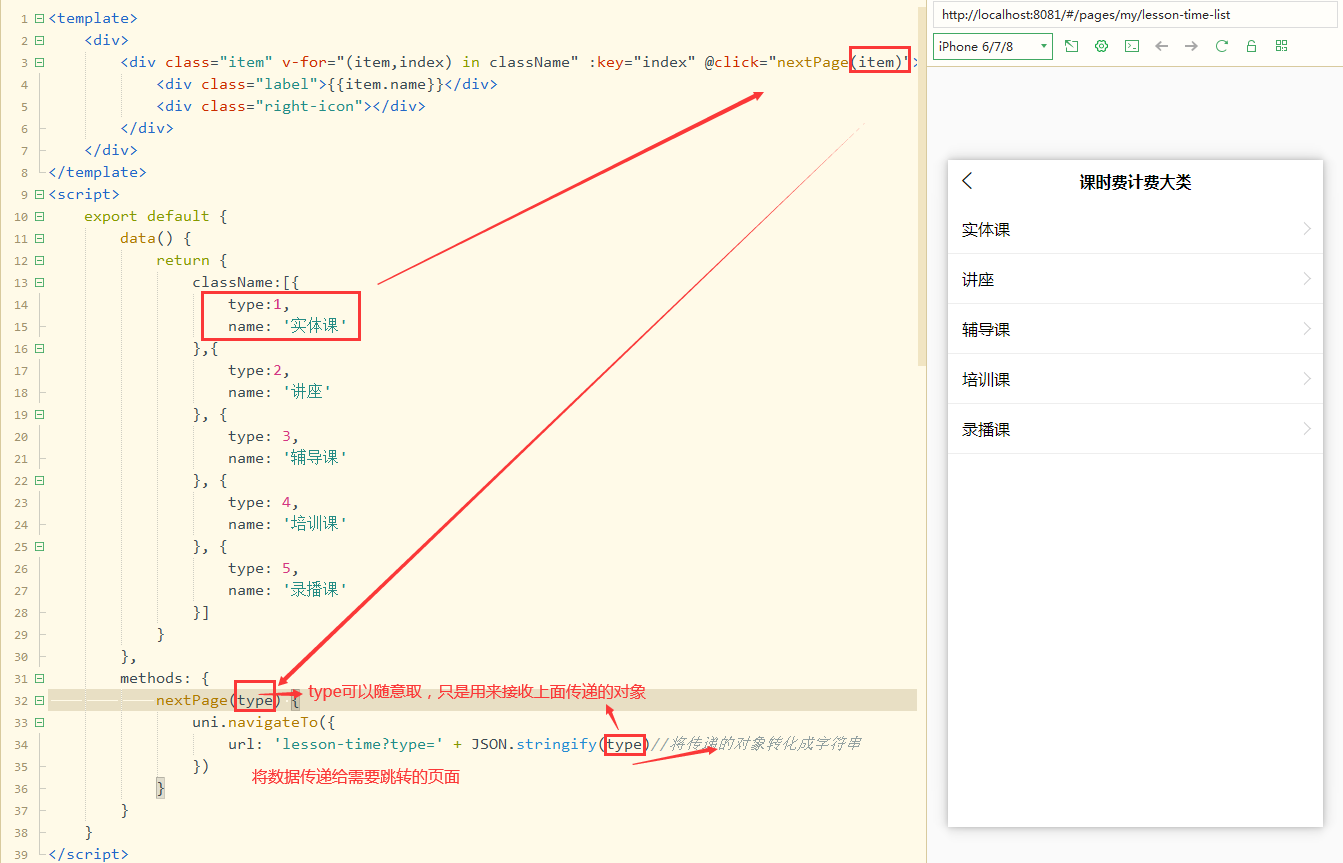Place cursor on uni.navigateTo in line 33
This screenshot has width=1343, height=863.
(x=256, y=722)
